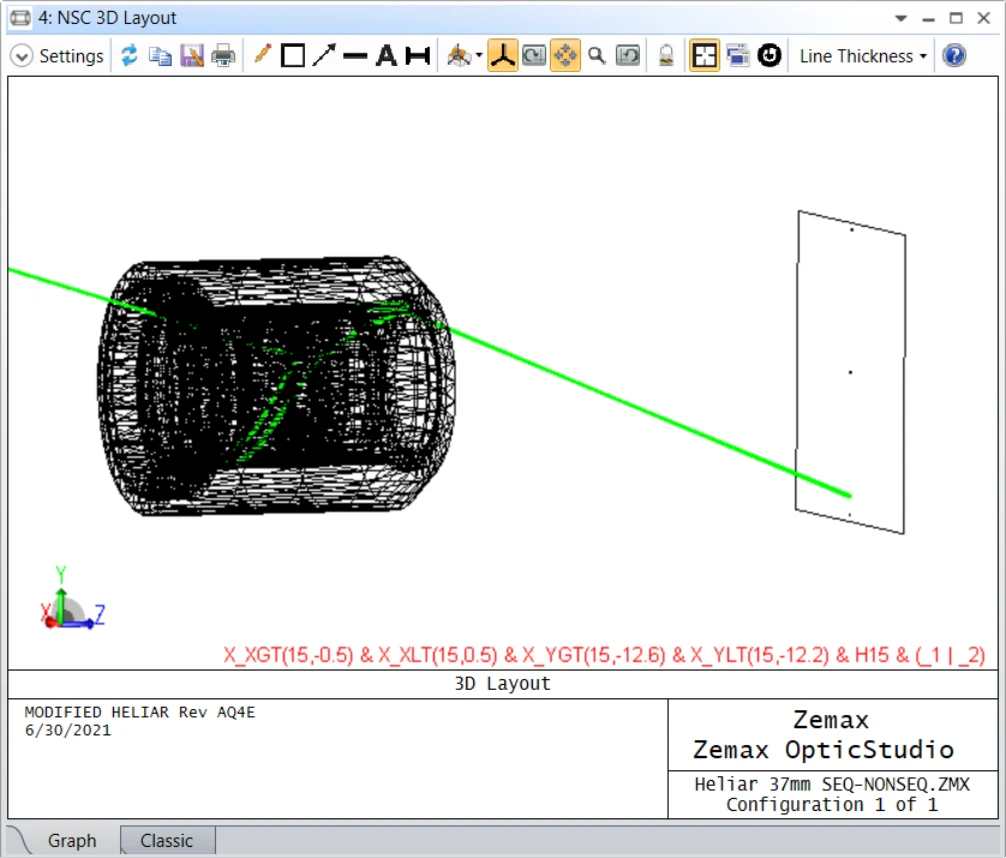Toggle the fit-to-window frame icon

[x=704, y=56]
